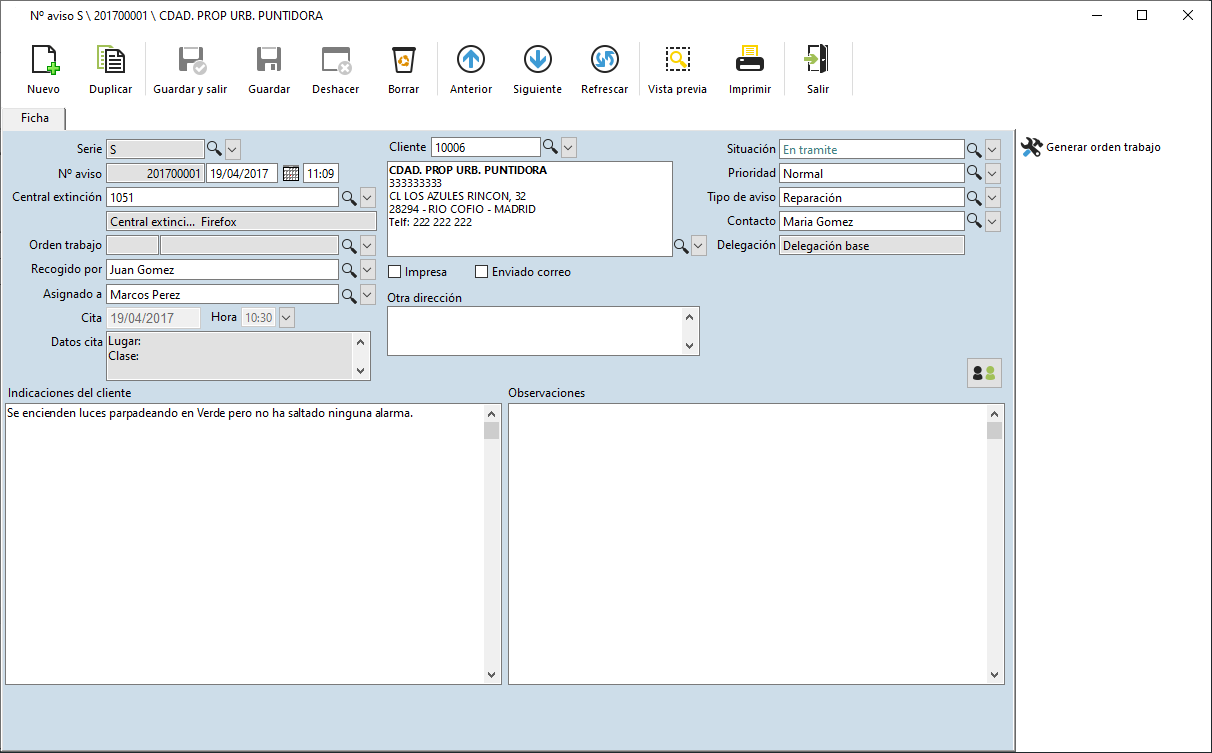
Task: Click client name CDAD. PROP URB. PUNTIDORA
Action: [x=468, y=170]
